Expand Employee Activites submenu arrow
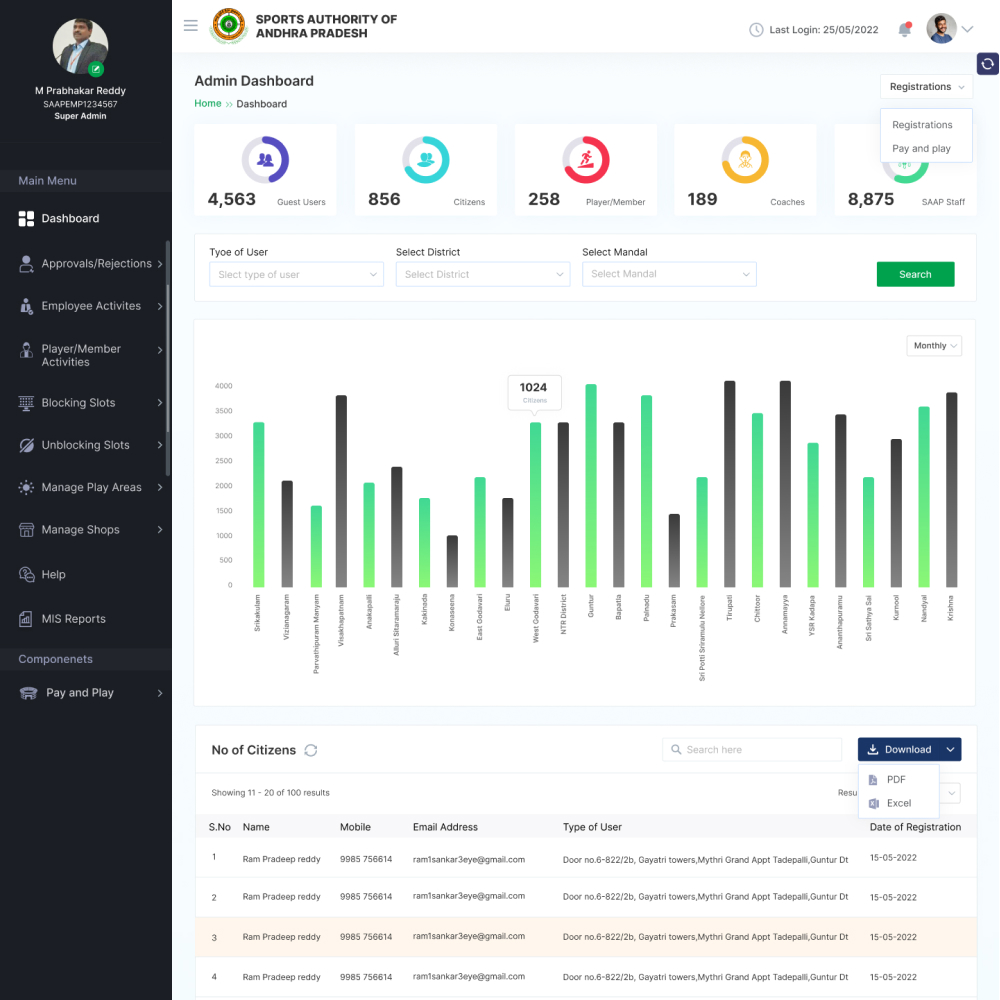This screenshot has height=1000, width=1000. (160, 306)
